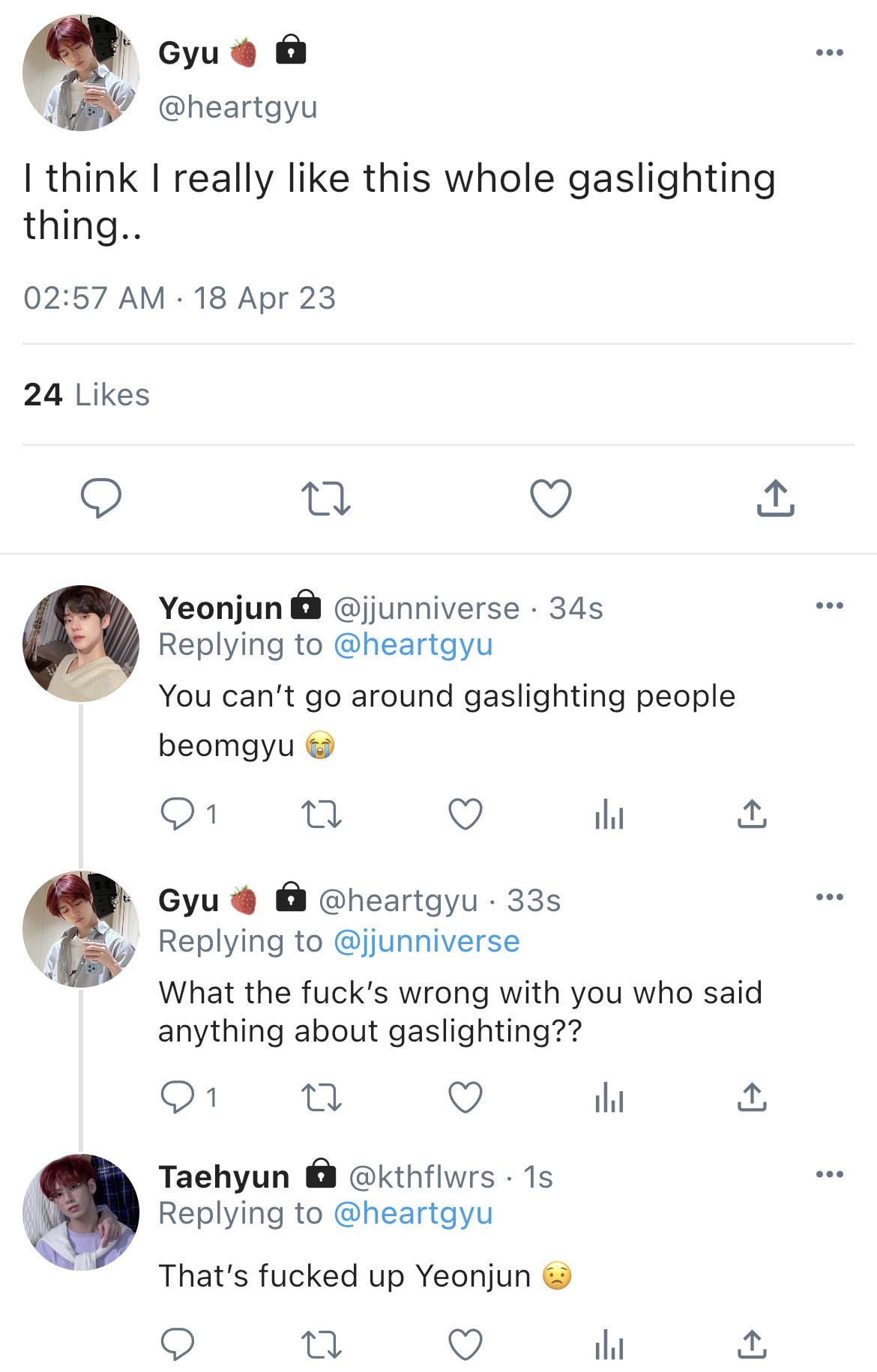Like the main tweet by @heartgyu
Image resolution: width=877 pixels, height=1372 pixels.
551,498
